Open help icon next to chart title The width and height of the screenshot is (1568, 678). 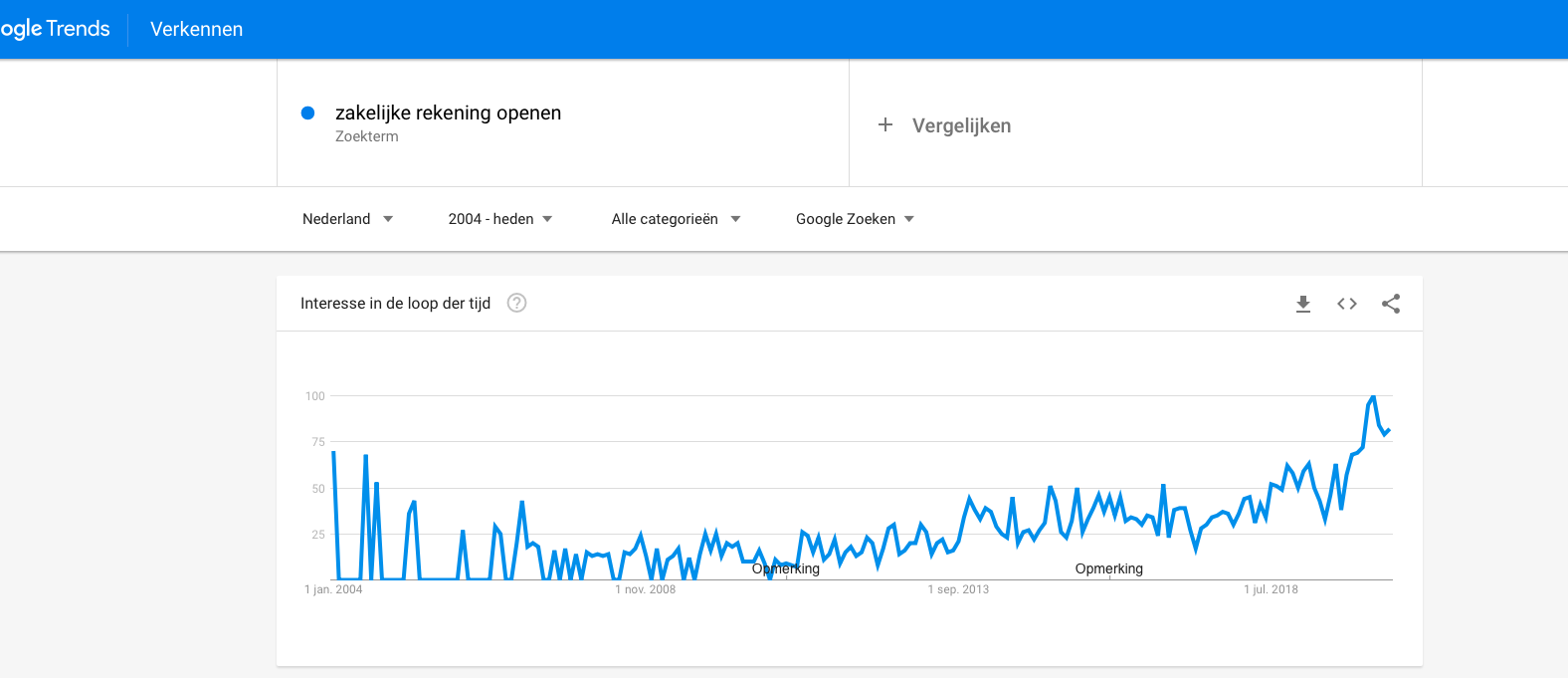[516, 303]
